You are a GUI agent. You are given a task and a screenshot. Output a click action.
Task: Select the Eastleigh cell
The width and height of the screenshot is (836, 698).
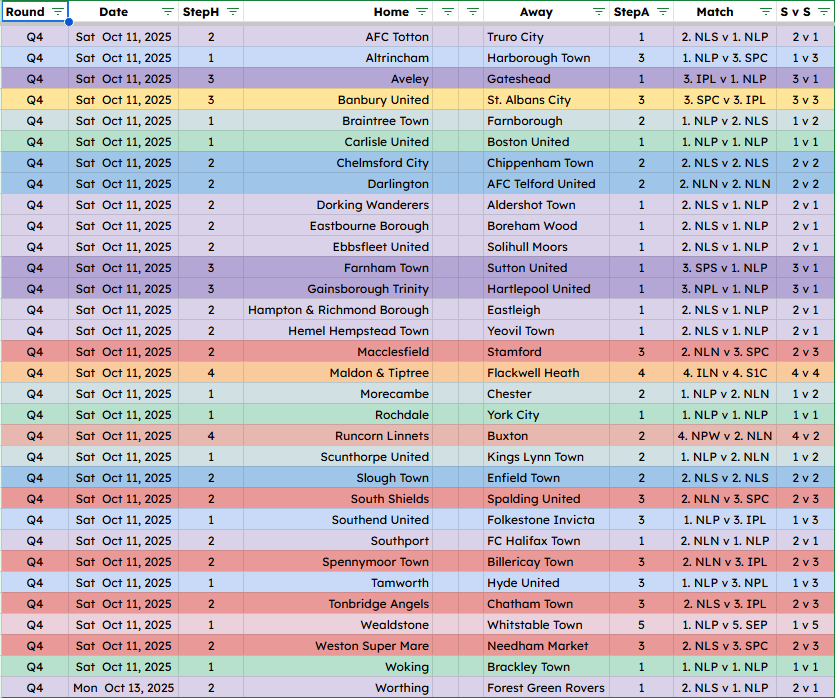tap(546, 310)
